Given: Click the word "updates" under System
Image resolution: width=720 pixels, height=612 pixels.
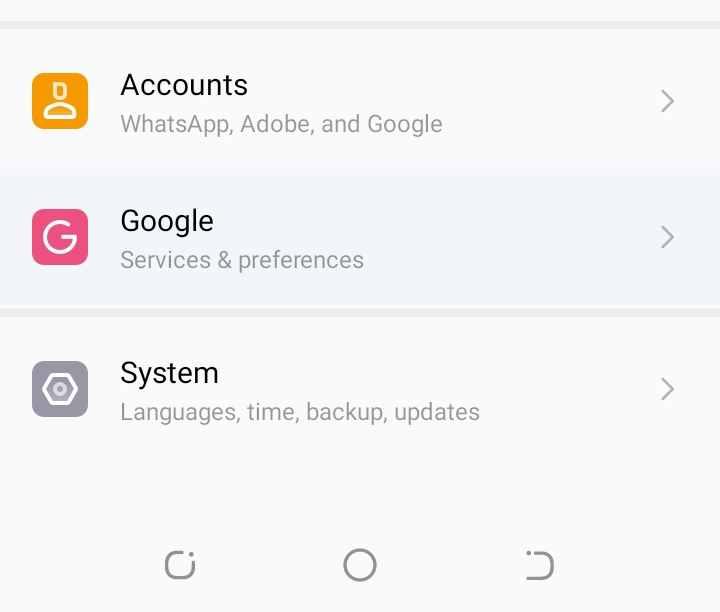Looking at the screenshot, I should coord(437,412).
